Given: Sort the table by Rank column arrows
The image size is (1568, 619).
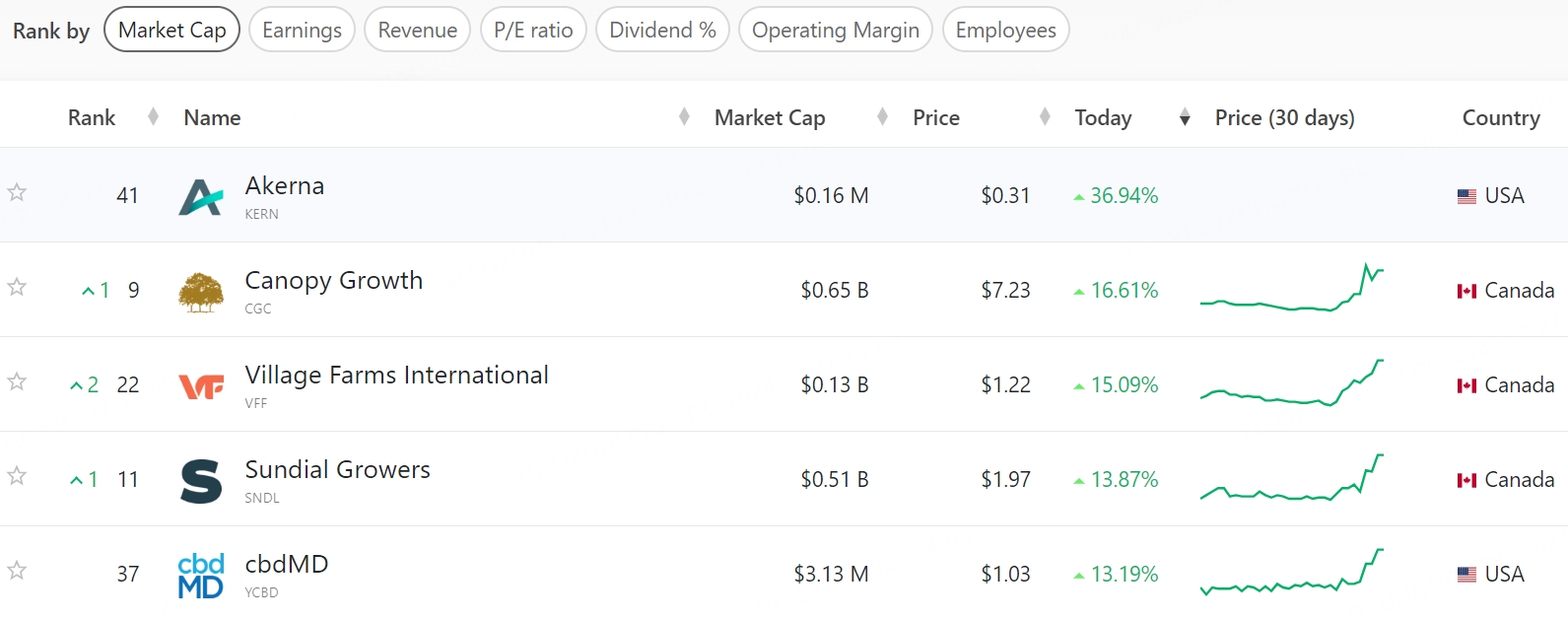Looking at the screenshot, I should (153, 117).
